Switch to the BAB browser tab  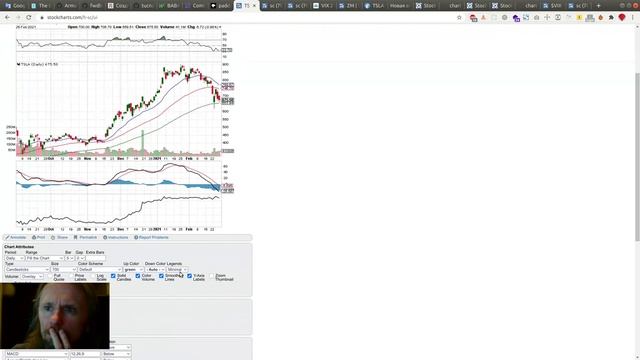point(169,6)
